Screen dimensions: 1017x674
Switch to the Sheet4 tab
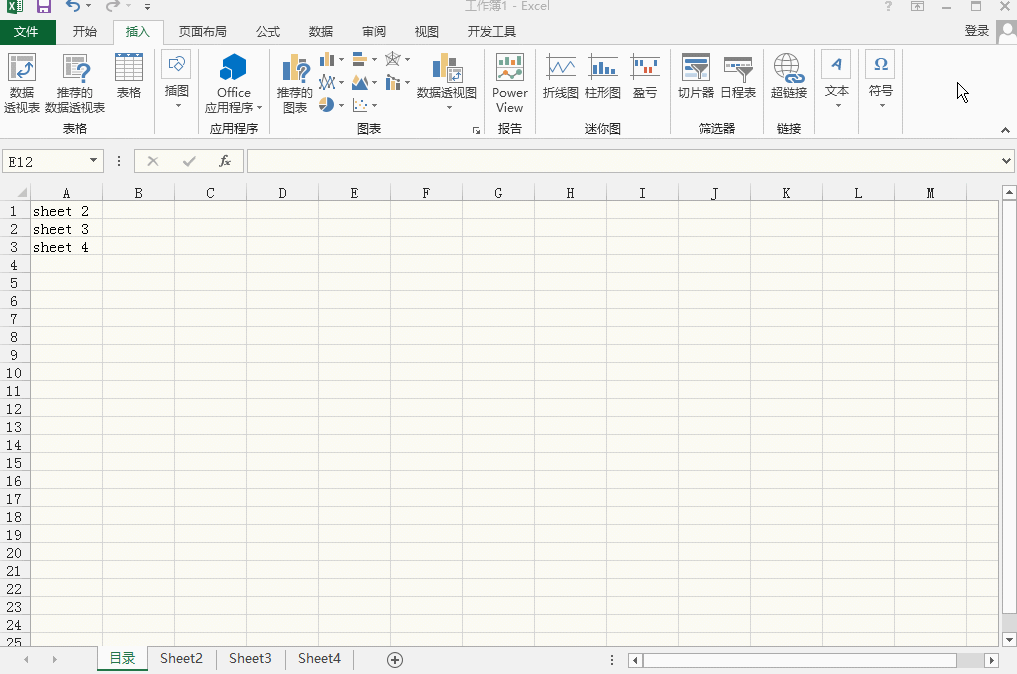click(x=319, y=658)
